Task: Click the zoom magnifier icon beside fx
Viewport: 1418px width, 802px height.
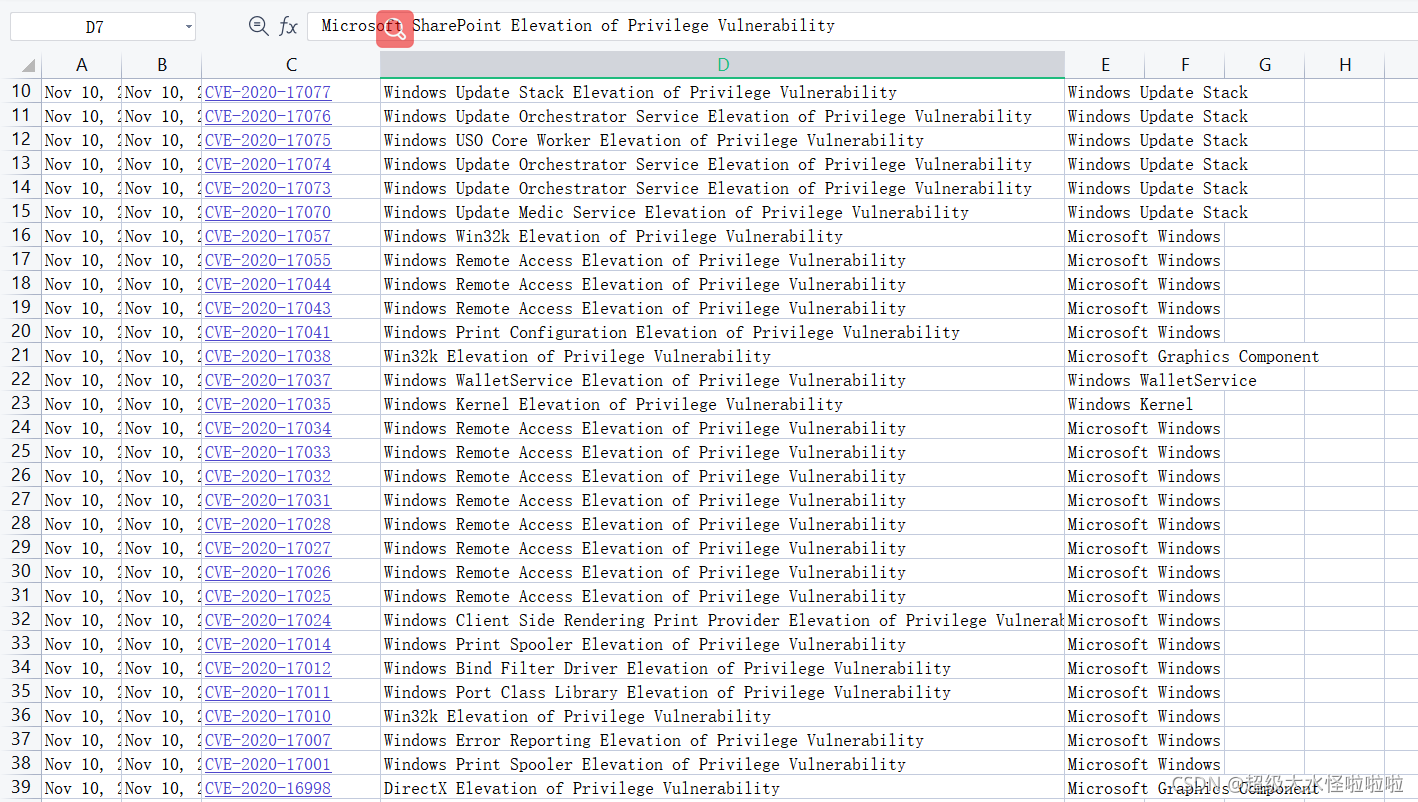Action: [x=258, y=26]
